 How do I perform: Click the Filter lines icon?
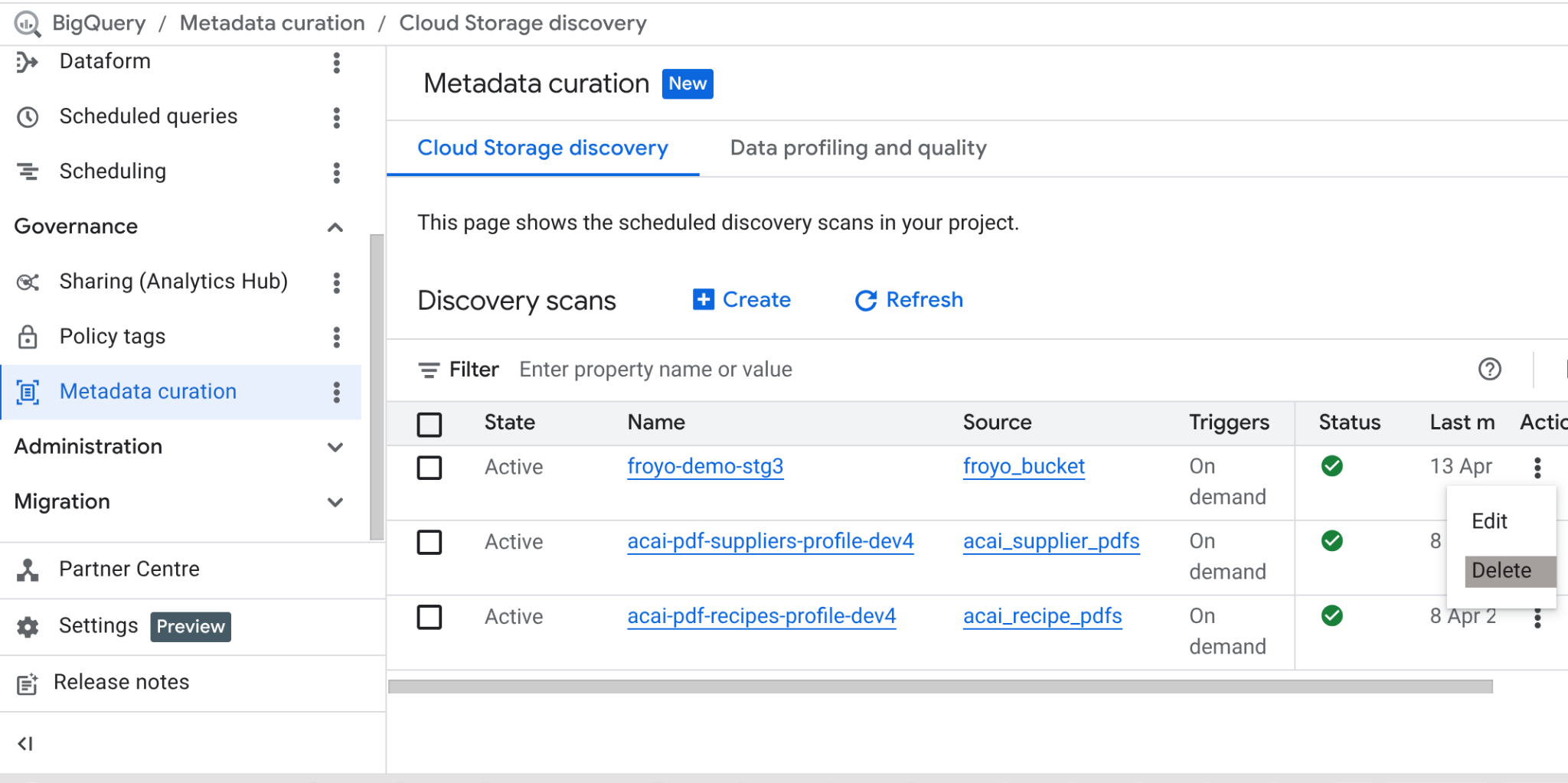pos(429,370)
